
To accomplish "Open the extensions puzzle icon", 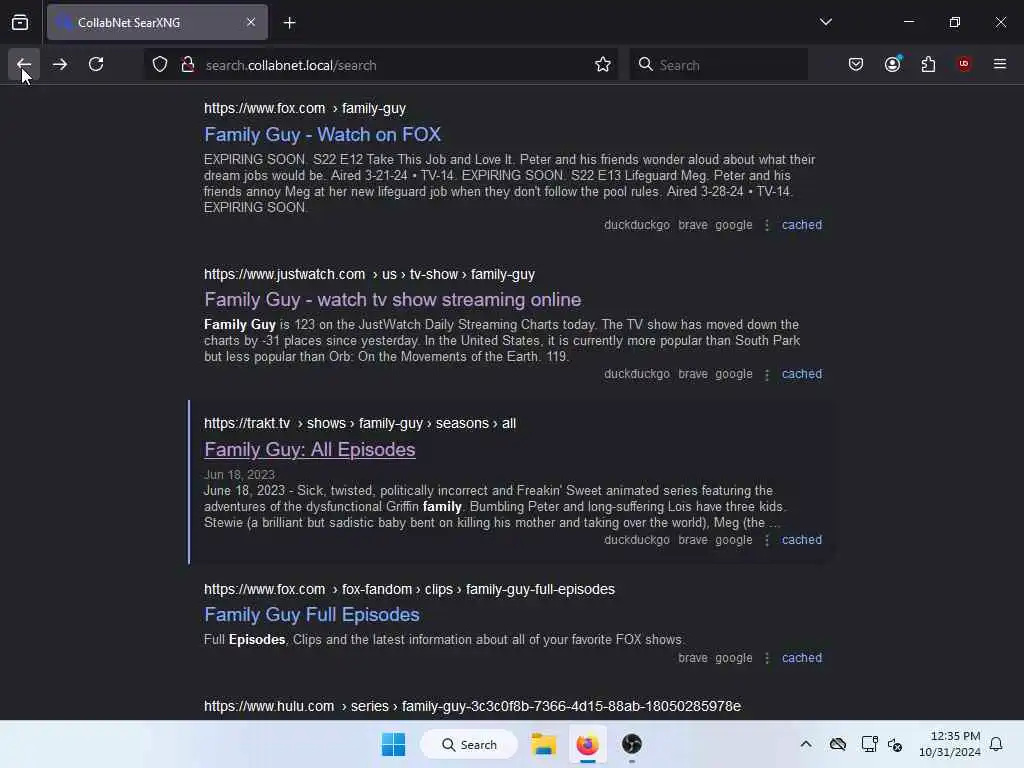I will pyautogui.click(x=928, y=65).
